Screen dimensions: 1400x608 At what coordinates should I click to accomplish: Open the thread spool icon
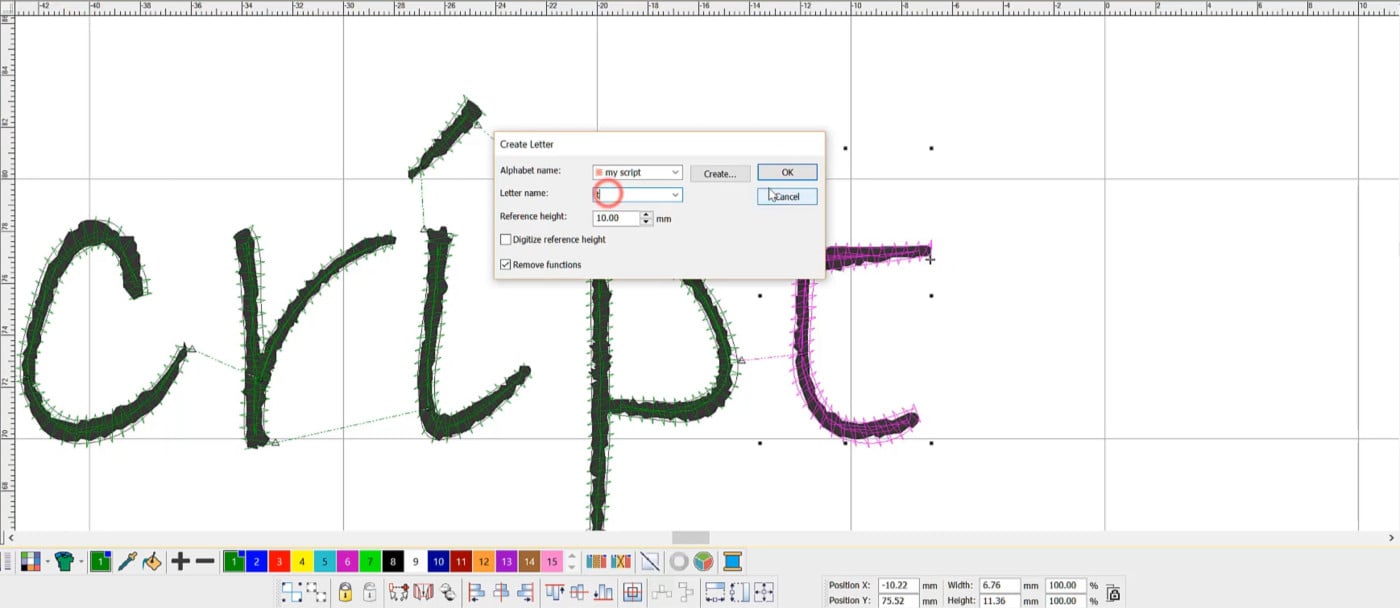[x=732, y=561]
